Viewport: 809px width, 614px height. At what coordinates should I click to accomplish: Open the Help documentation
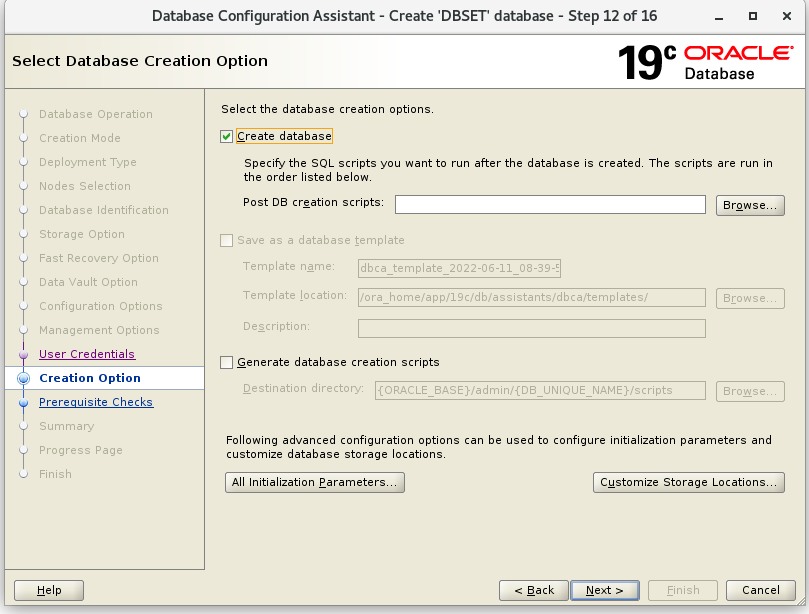[49, 590]
